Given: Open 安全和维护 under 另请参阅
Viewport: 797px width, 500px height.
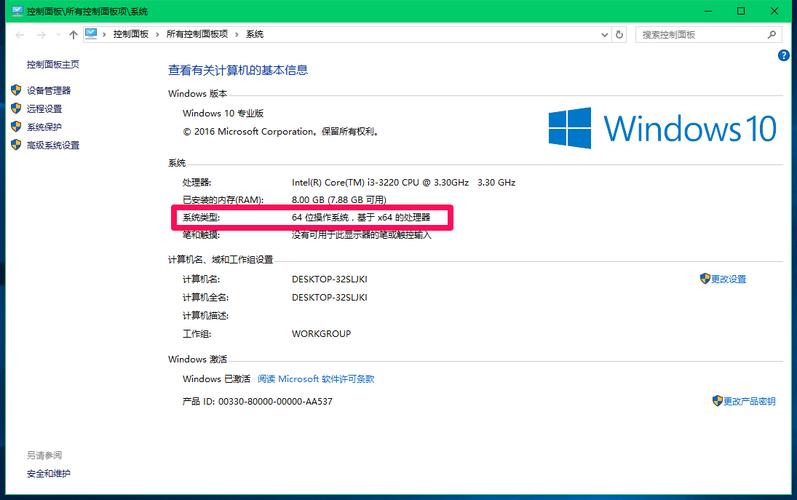Looking at the screenshot, I should (x=48, y=474).
